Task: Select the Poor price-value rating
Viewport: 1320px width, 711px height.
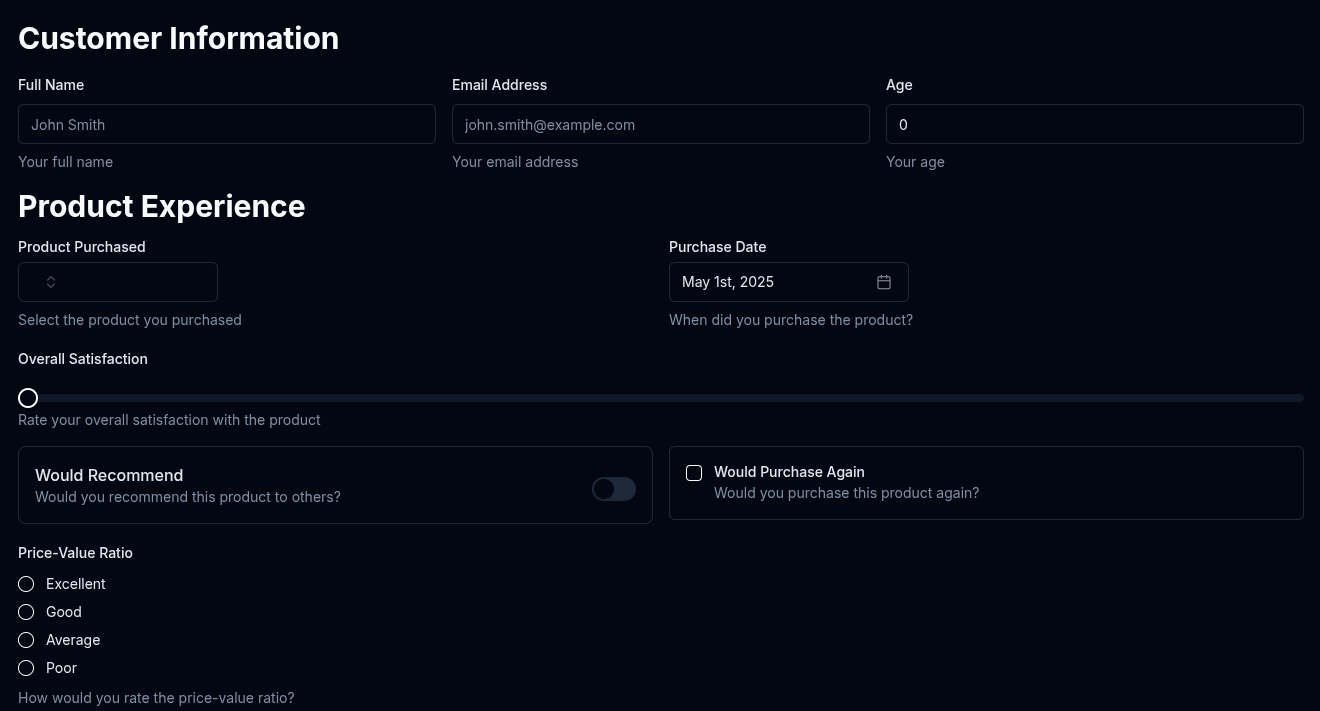Action: [26, 668]
